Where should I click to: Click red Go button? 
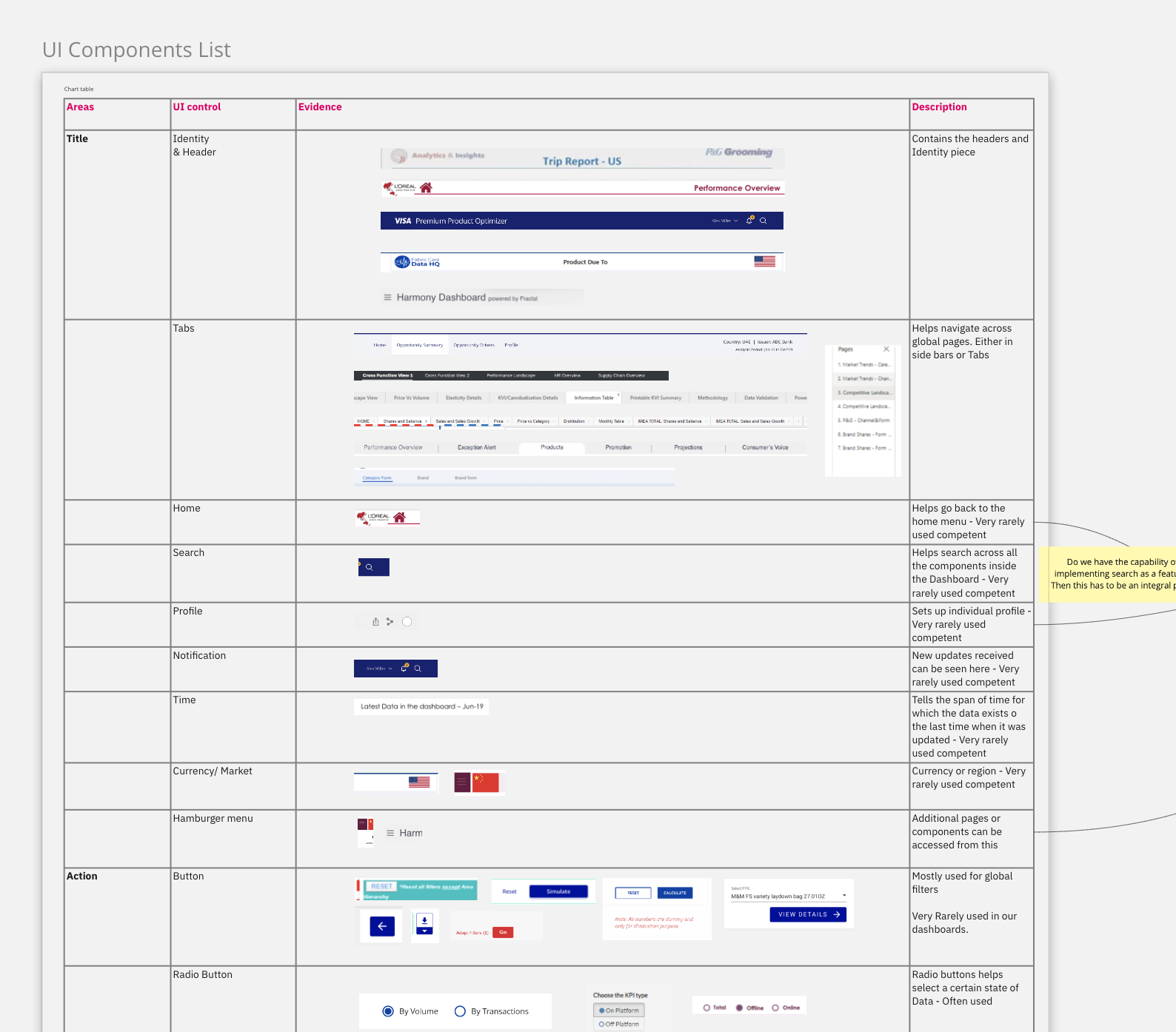pos(503,932)
